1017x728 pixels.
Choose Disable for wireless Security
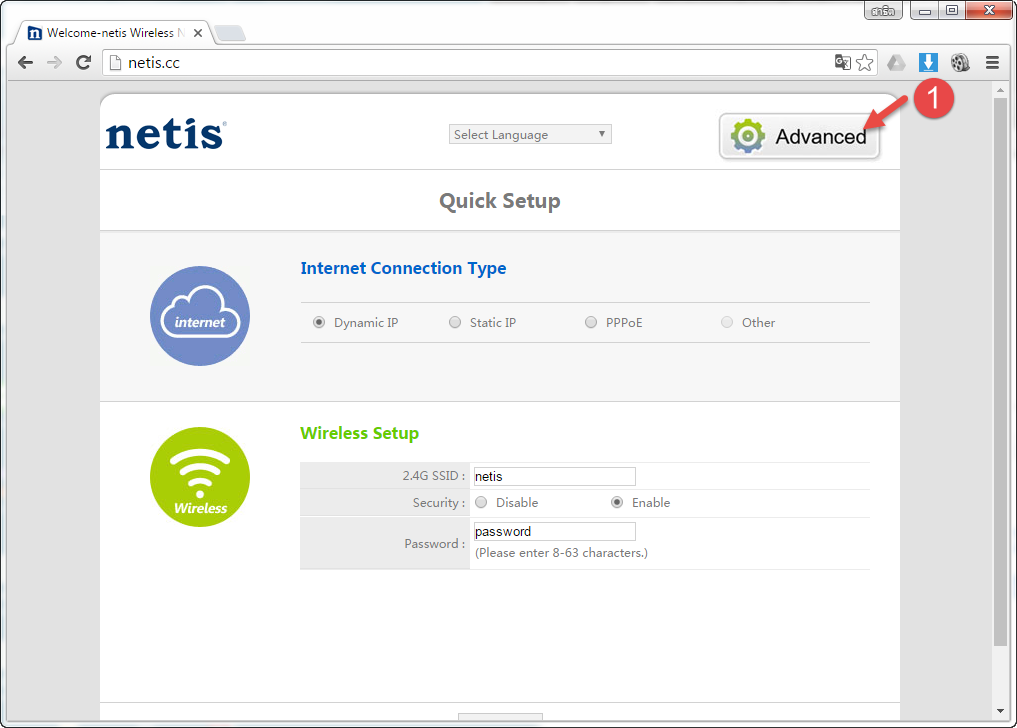481,502
